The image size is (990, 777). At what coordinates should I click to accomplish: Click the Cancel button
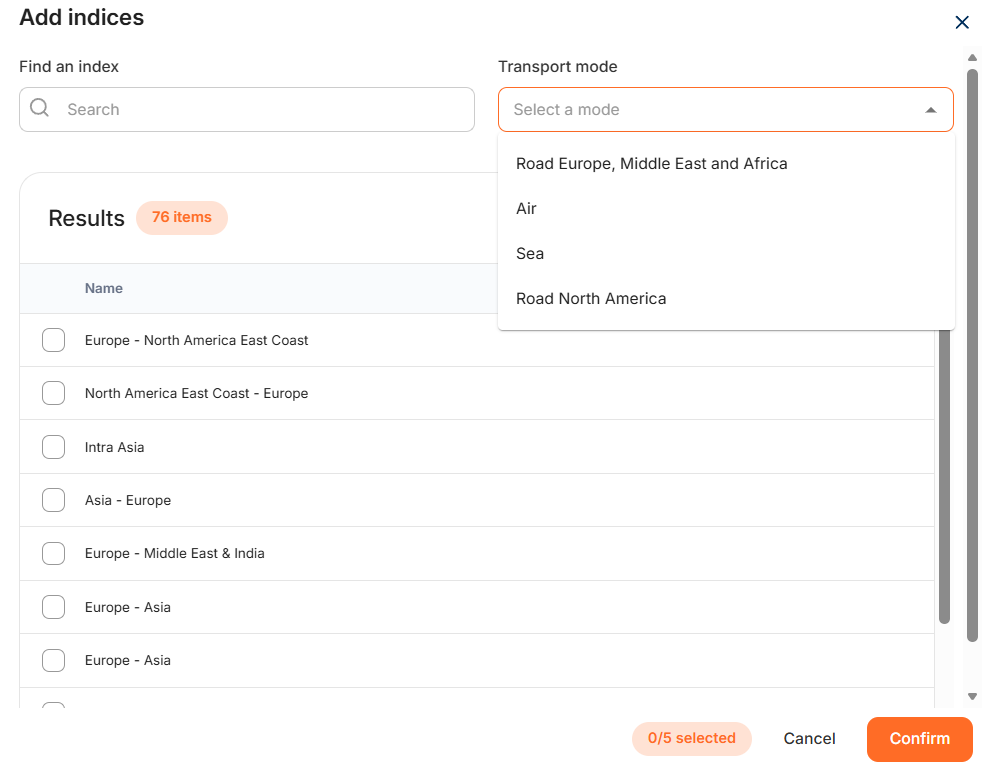point(809,739)
